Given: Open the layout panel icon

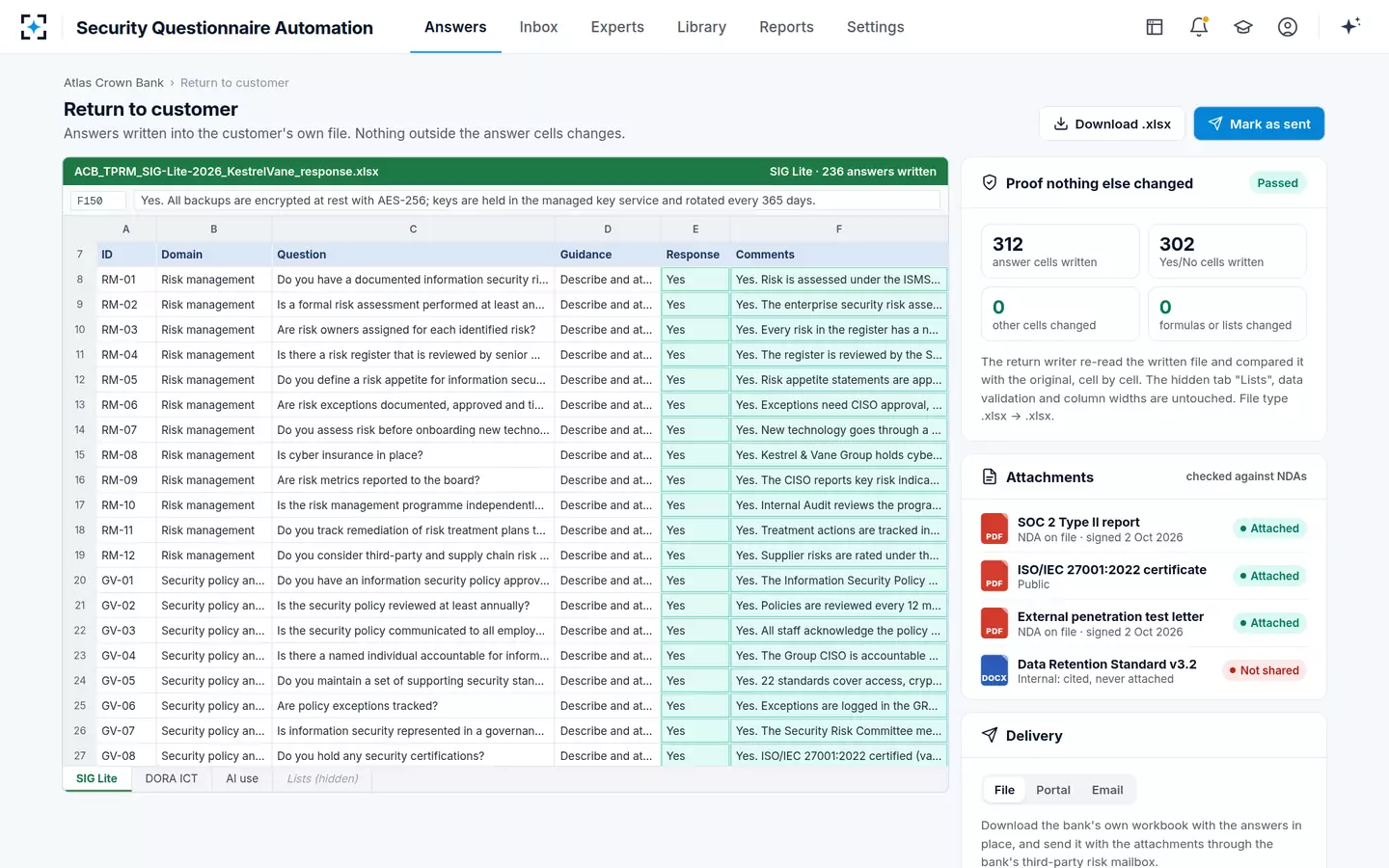Looking at the screenshot, I should (1155, 27).
